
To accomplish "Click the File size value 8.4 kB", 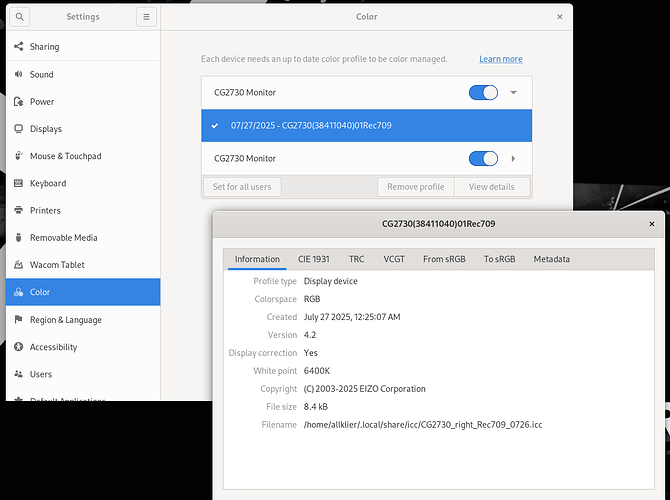I will click(x=316, y=407).
